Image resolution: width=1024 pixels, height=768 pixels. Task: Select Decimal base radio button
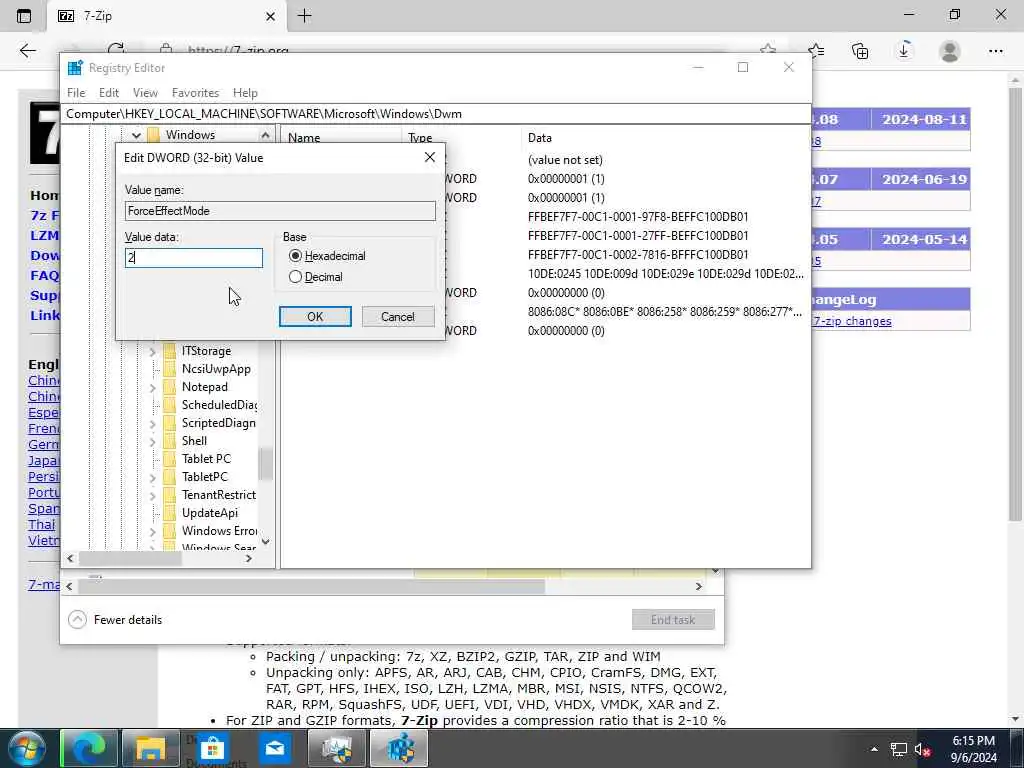(295, 277)
